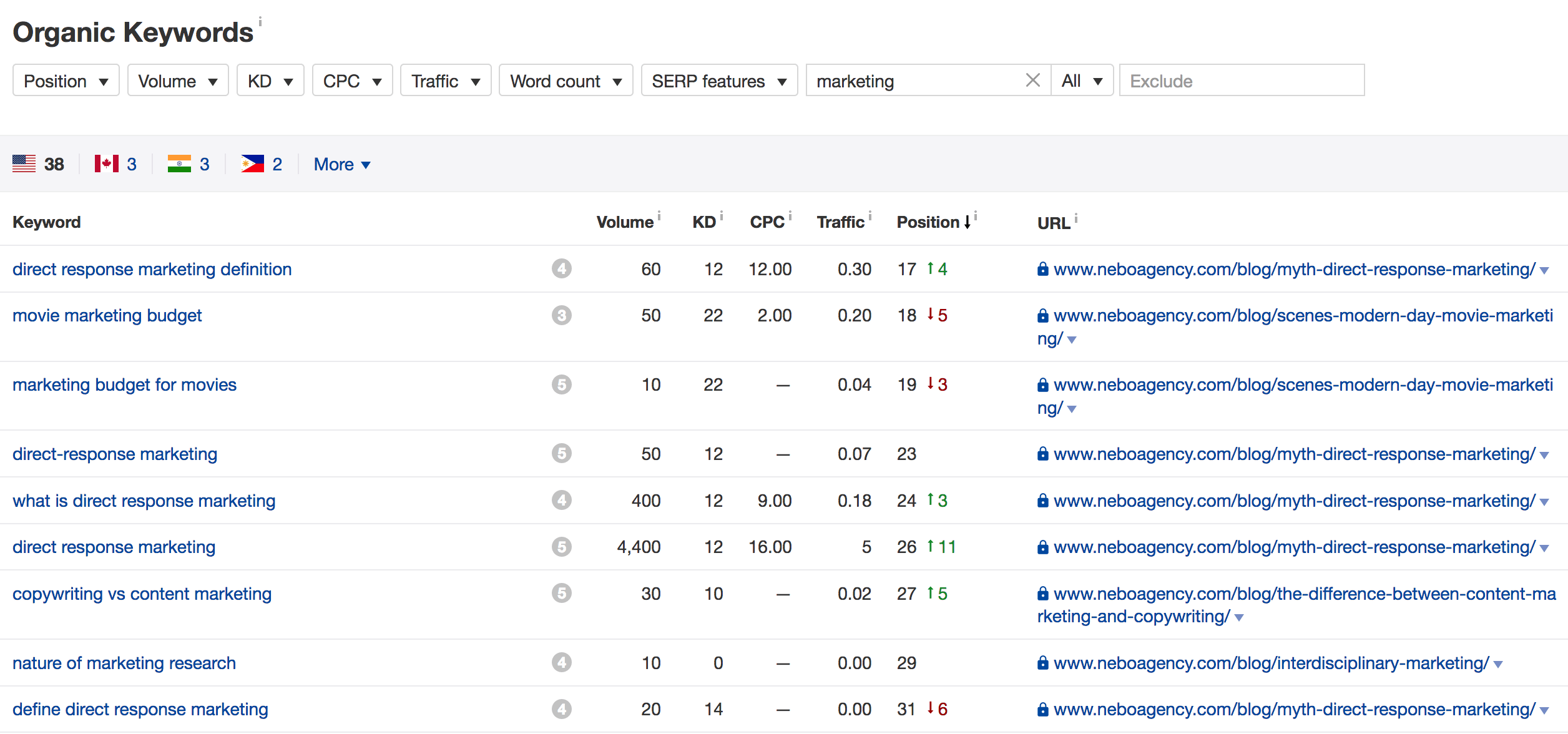The height and width of the screenshot is (734, 1568).
Task: Sort table by Traffic column header
Action: [x=840, y=222]
